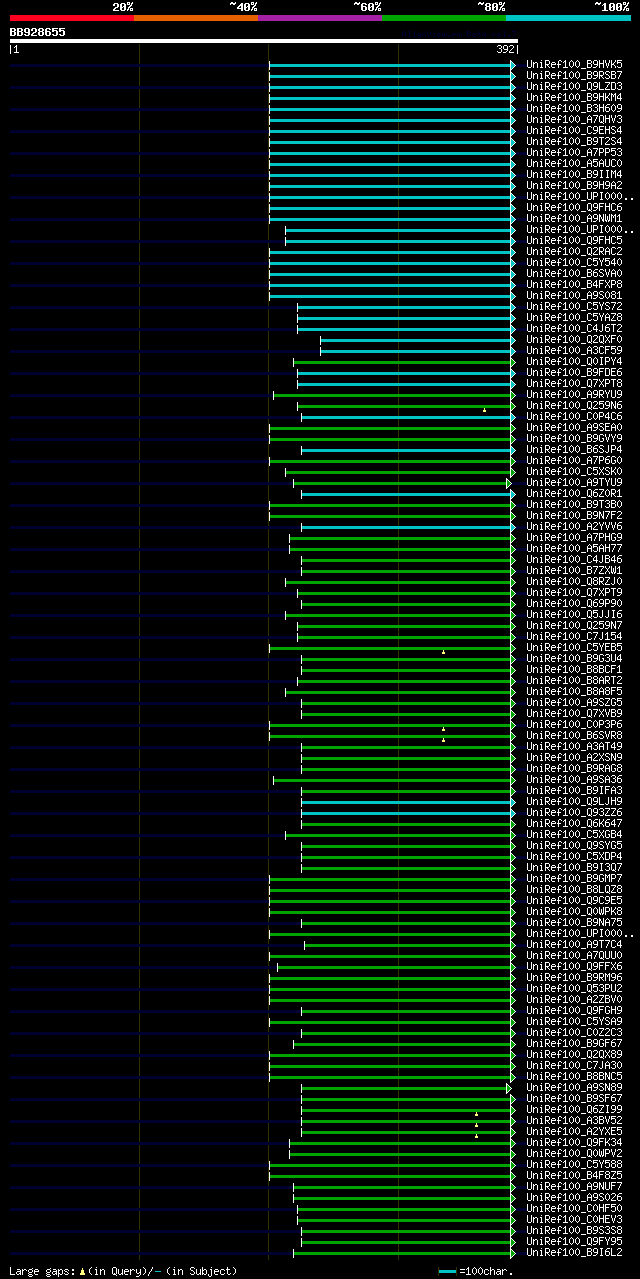Select the UniRef100_A5AUC0 entry
The image size is (640, 1279).
coord(574,163)
